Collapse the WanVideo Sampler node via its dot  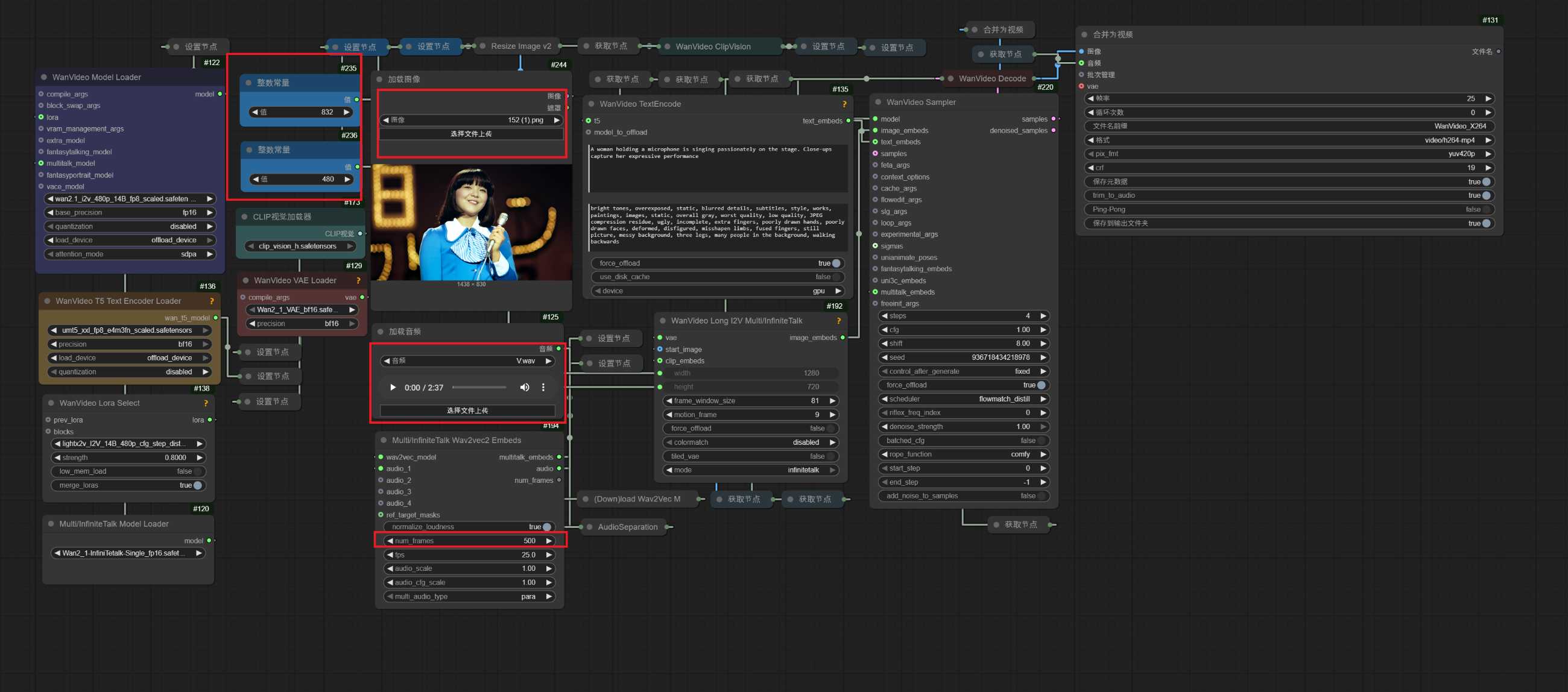point(877,102)
